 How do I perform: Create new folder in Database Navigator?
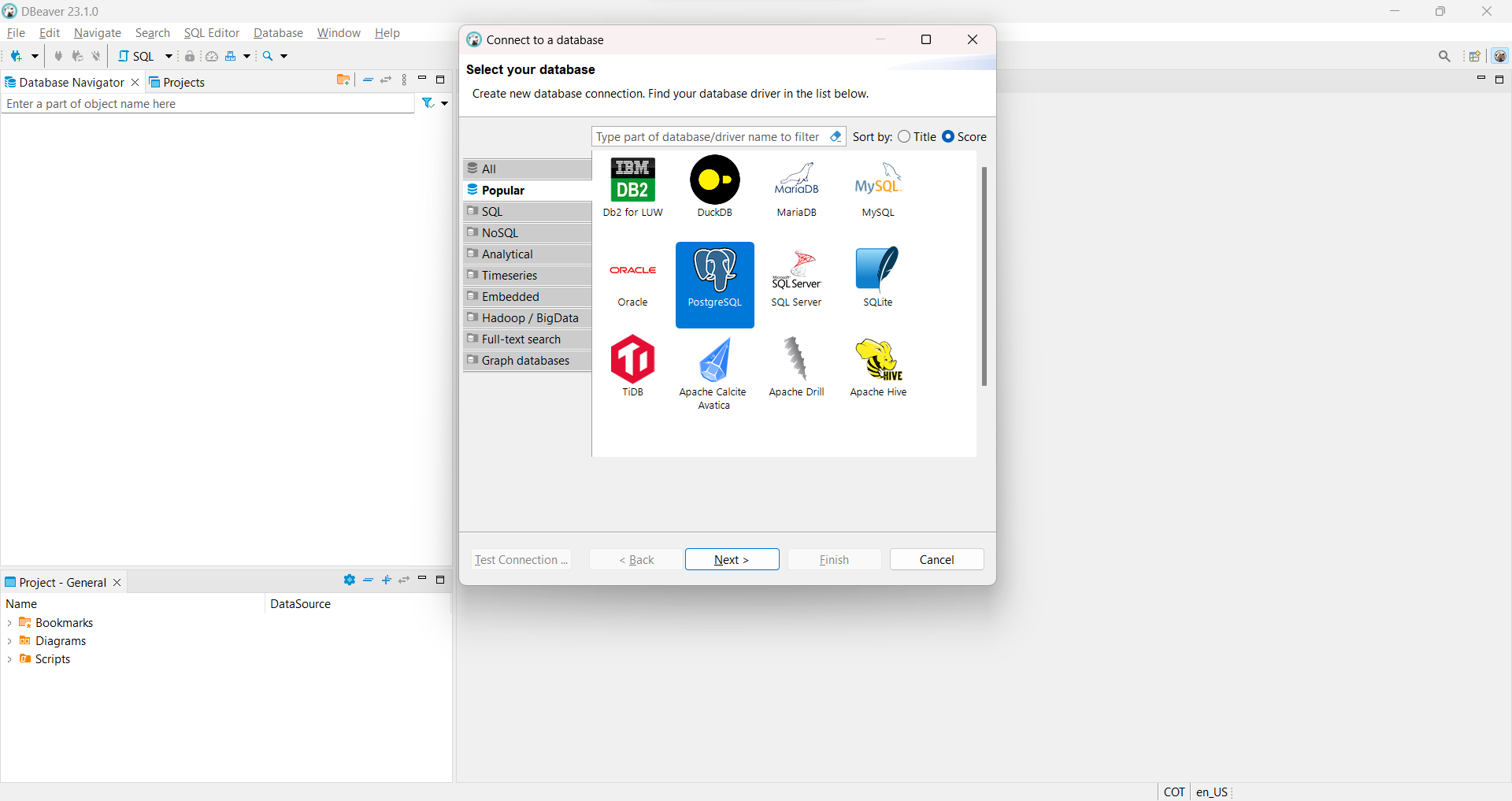[343, 80]
